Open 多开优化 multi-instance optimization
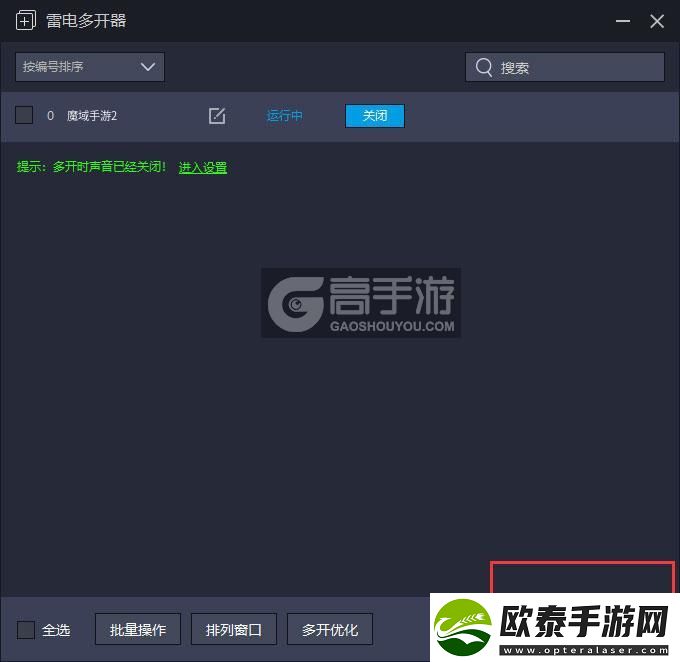Viewport: 680px width, 662px height. [x=330, y=629]
